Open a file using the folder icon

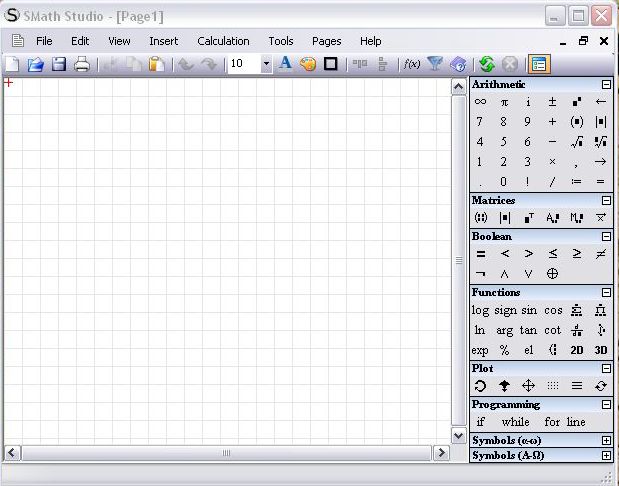pos(36,64)
